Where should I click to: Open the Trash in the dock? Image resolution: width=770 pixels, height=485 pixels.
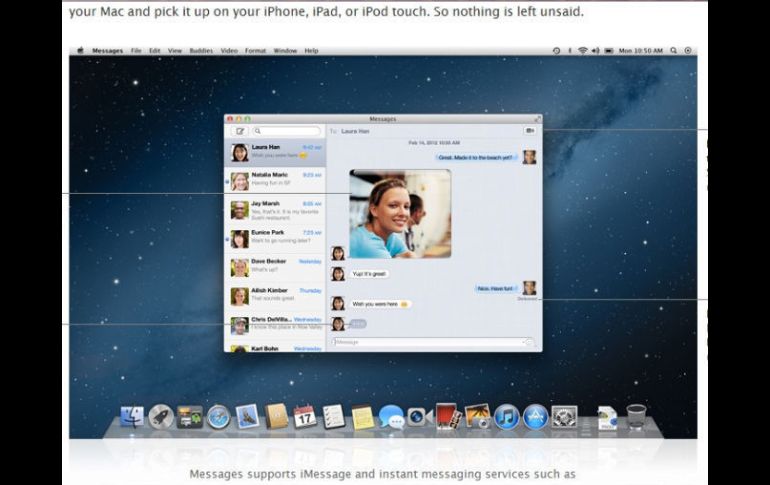636,417
